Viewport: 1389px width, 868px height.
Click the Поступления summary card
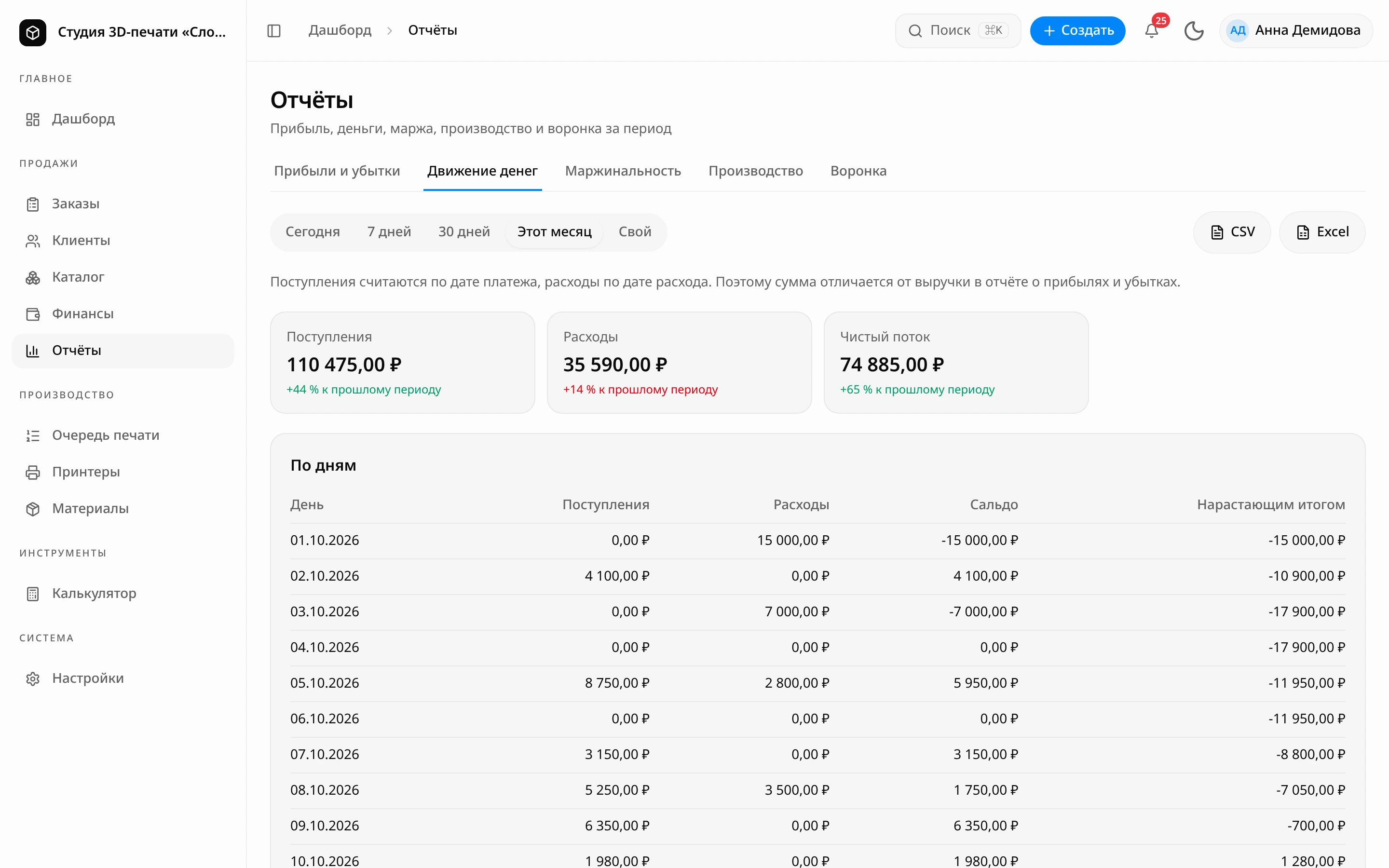[x=402, y=363]
